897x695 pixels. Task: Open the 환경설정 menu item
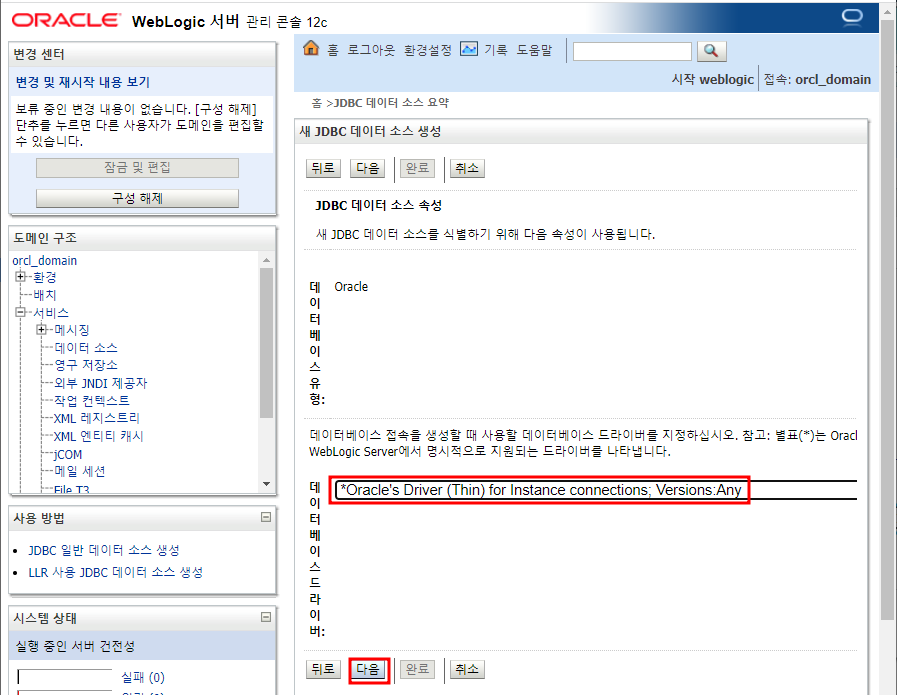point(427,50)
